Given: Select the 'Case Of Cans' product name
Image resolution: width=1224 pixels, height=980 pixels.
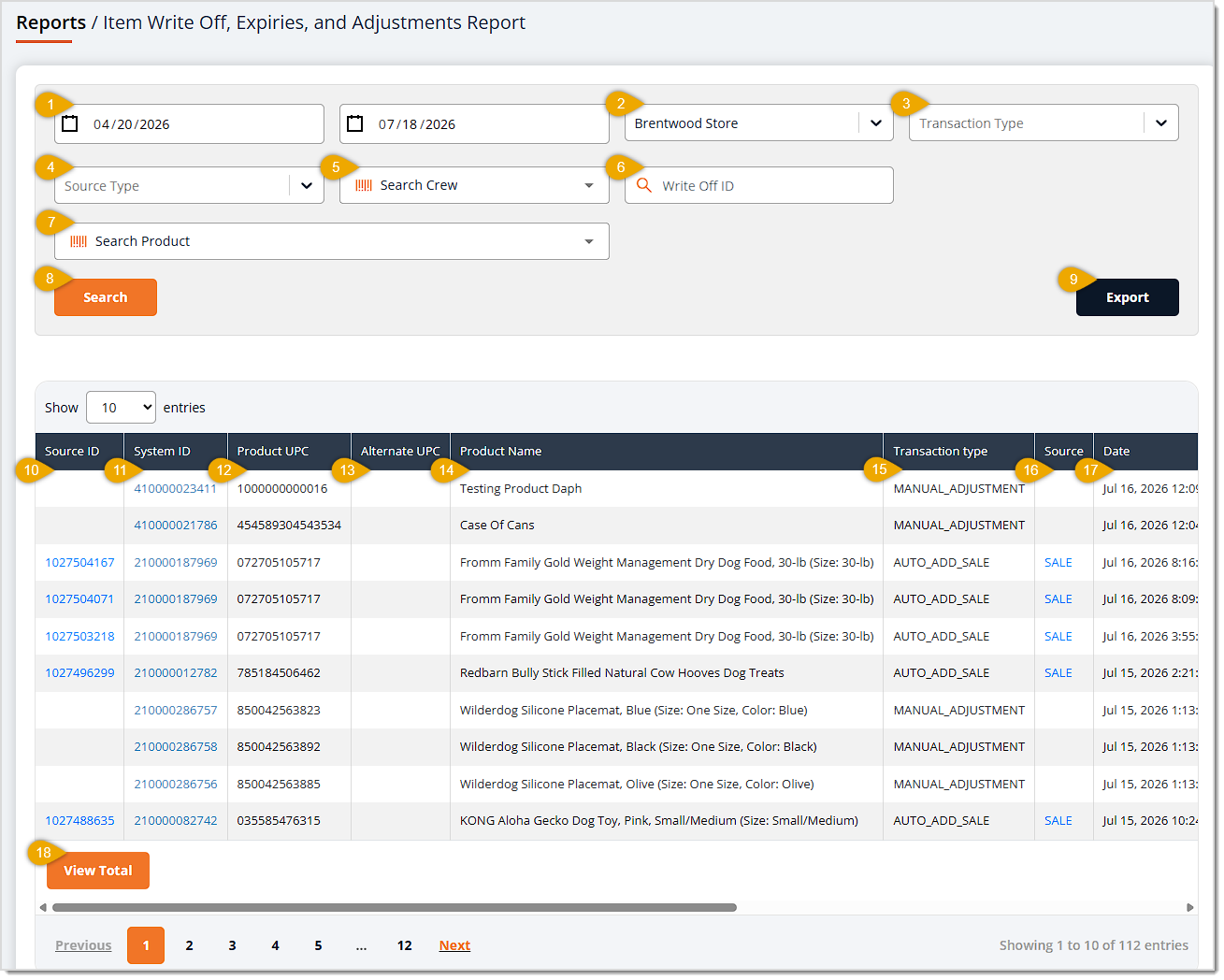Looking at the screenshot, I should pyautogui.click(x=497, y=525).
